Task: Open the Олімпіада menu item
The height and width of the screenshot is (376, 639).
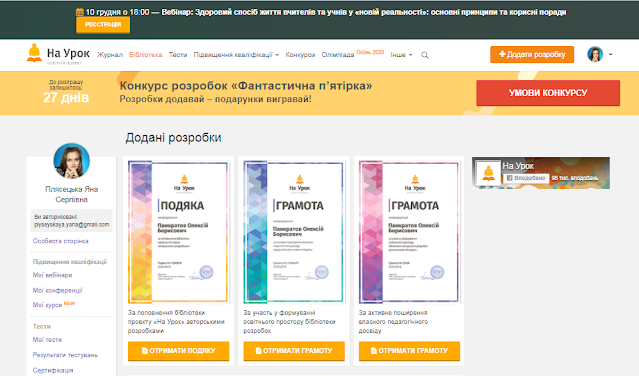Action: point(338,55)
